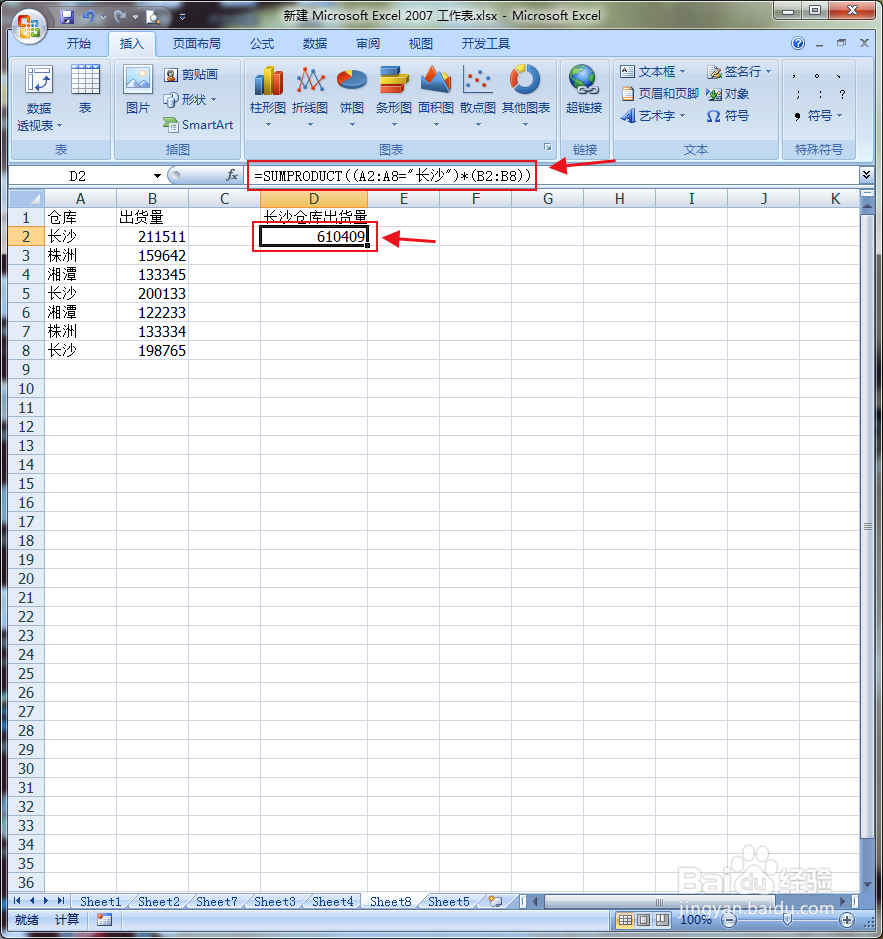The image size is (883, 939).
Task: Open Signature Line (签名行) dropdown
Action: point(739,71)
